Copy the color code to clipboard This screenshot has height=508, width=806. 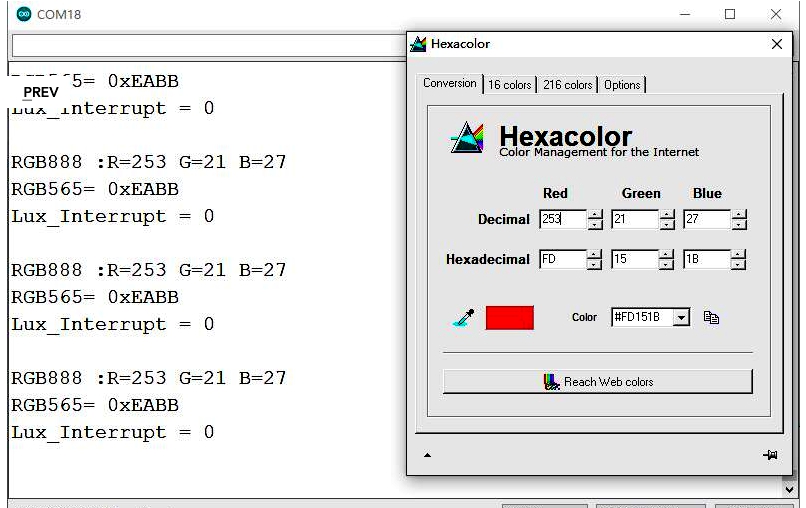[711, 317]
